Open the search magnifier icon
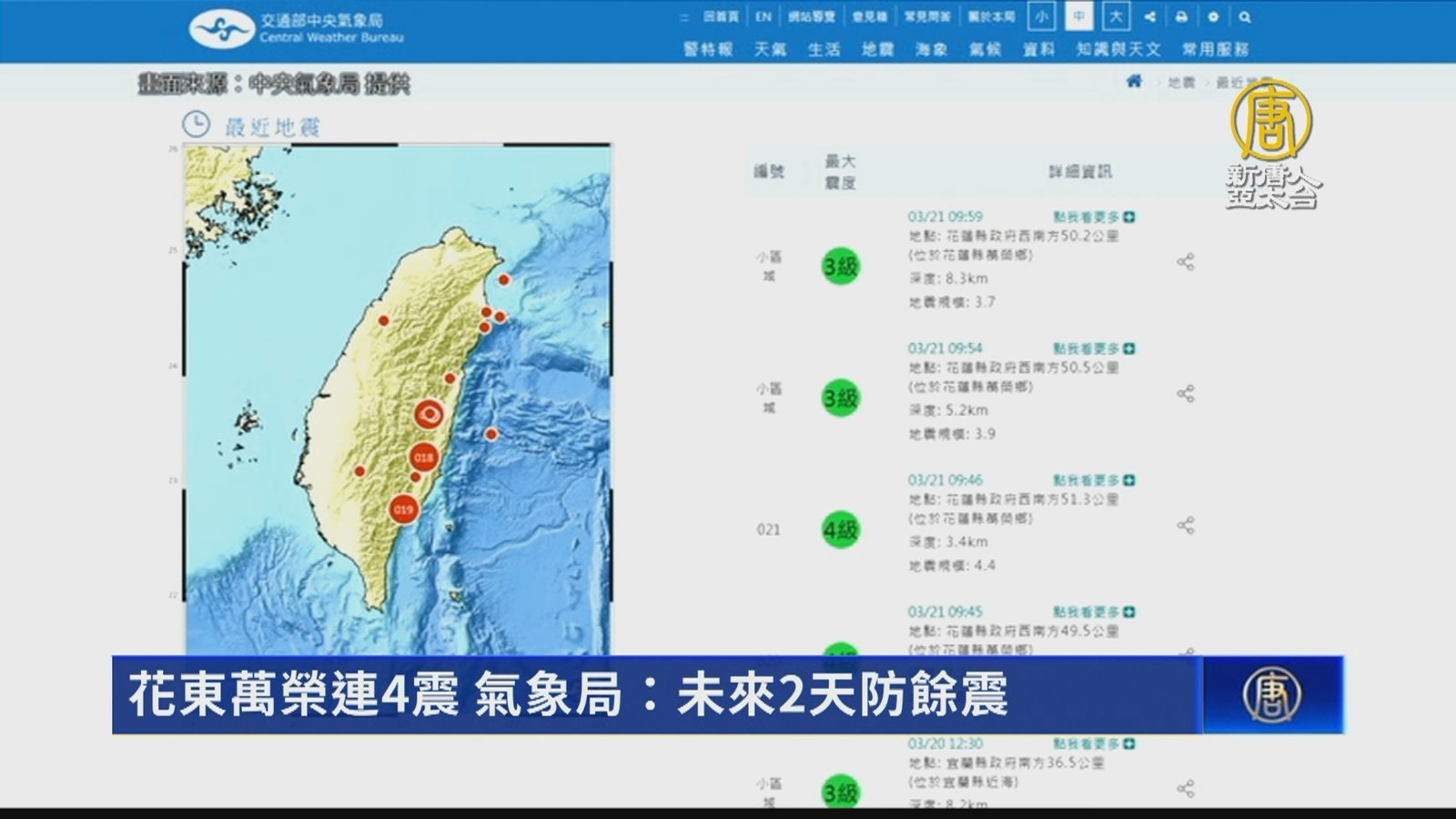The image size is (1456, 819). (x=1245, y=16)
